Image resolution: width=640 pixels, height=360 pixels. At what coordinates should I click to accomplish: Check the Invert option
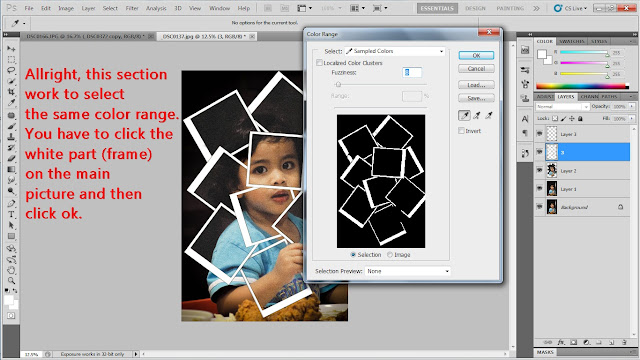pyautogui.click(x=461, y=131)
